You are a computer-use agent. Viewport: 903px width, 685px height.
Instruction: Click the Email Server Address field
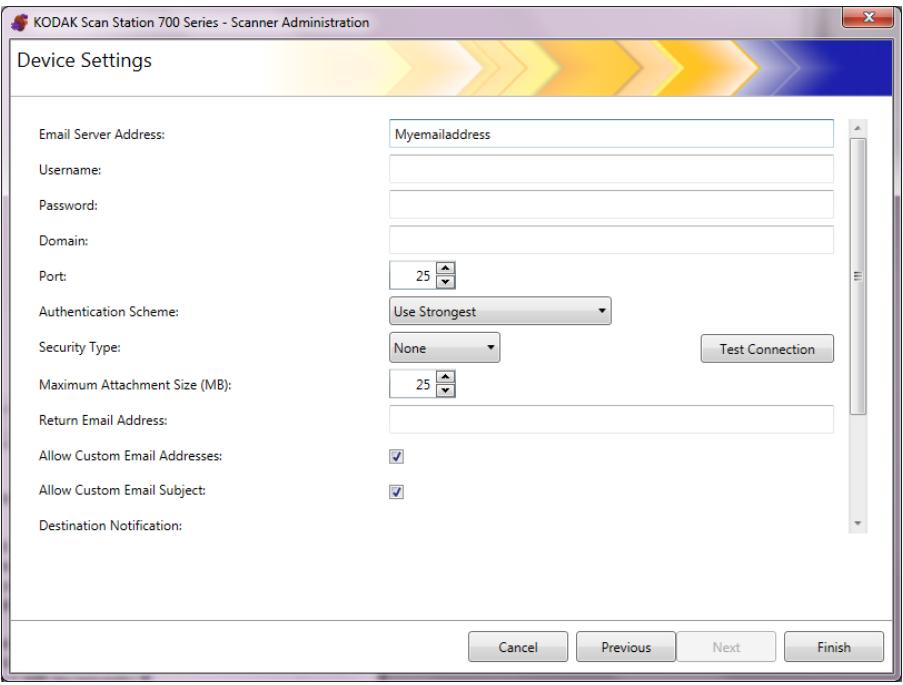pos(611,134)
